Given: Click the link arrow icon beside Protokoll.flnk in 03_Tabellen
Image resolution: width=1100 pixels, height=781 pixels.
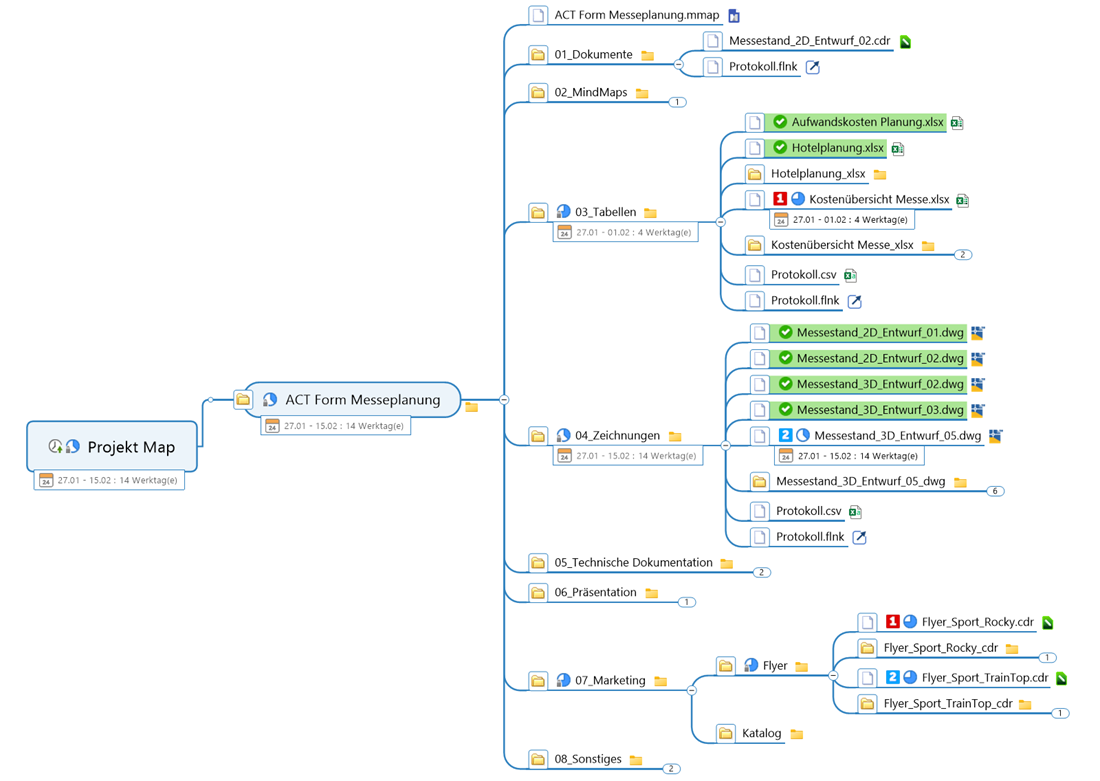Looking at the screenshot, I should pos(854,302).
